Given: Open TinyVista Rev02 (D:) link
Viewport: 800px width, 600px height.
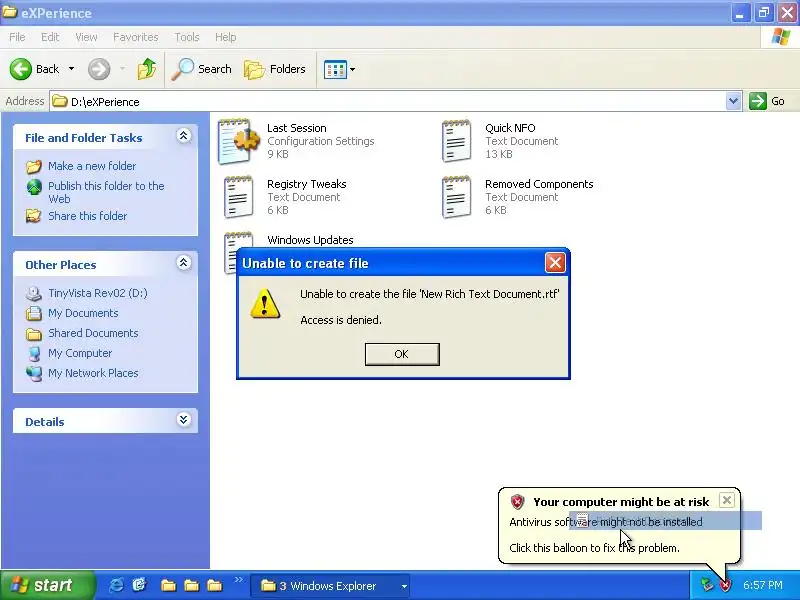Looking at the screenshot, I should 97,293.
